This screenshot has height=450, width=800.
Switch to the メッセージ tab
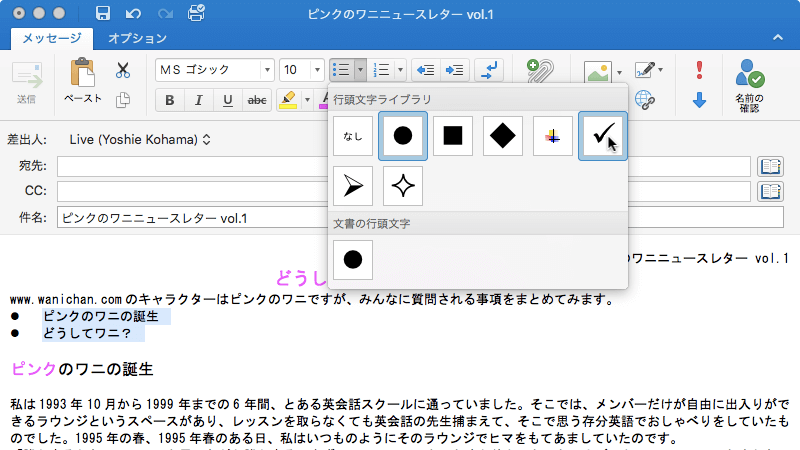tap(52, 38)
